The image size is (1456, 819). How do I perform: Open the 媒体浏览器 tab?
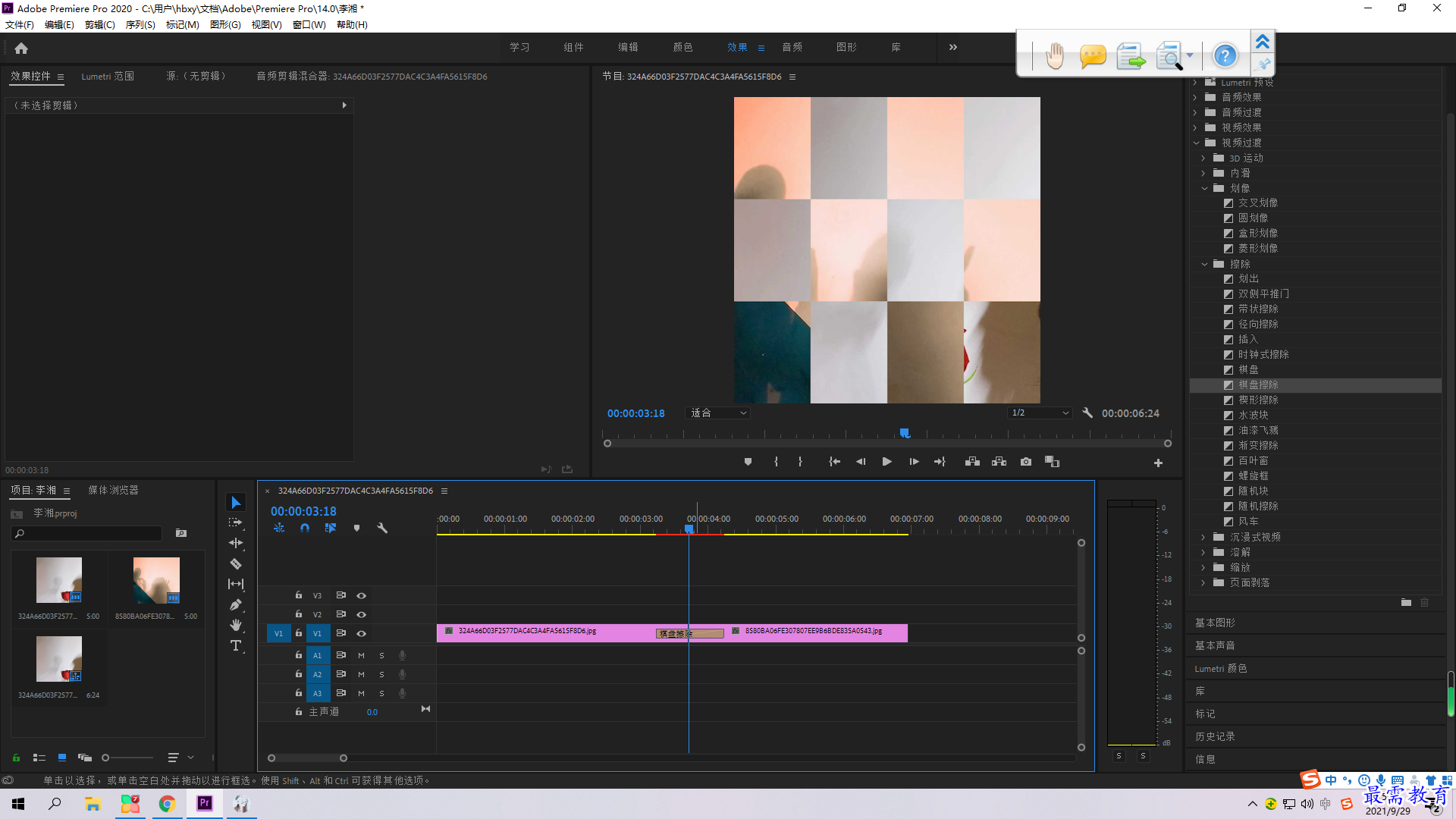click(113, 490)
